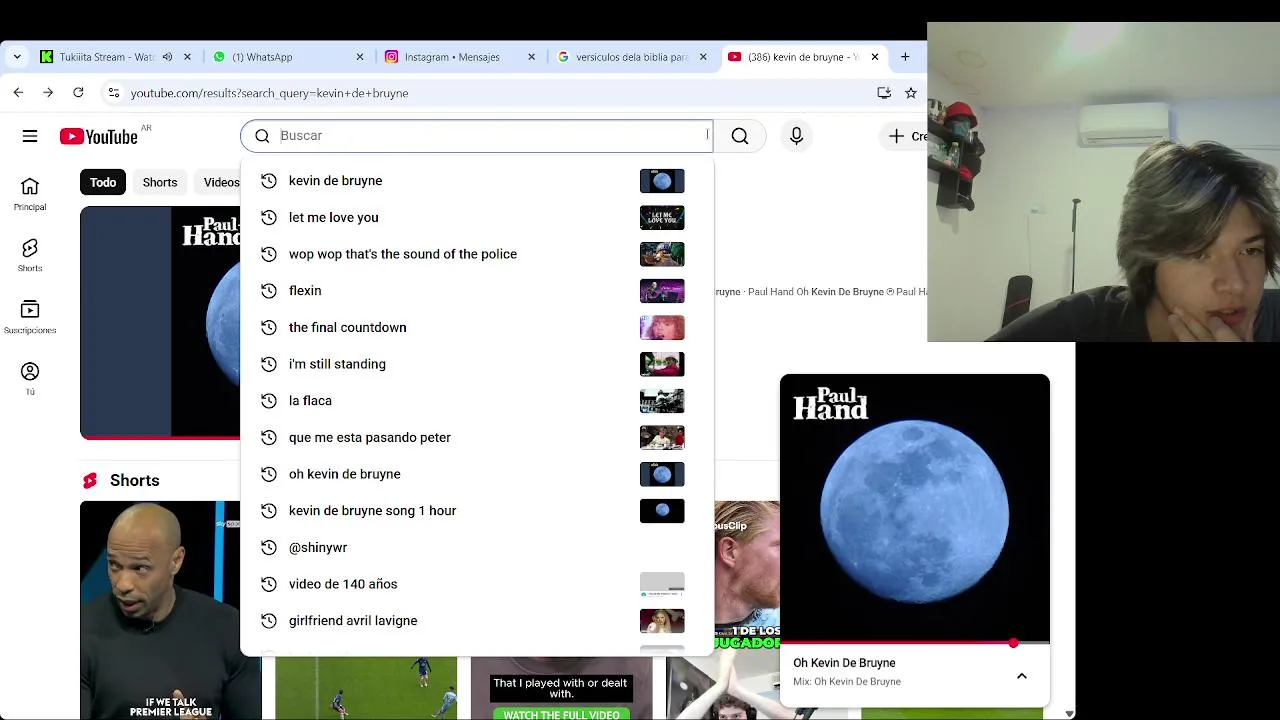Seek on the miniplayer red progress bar
1280x720 pixels.
pyautogui.click(x=914, y=643)
